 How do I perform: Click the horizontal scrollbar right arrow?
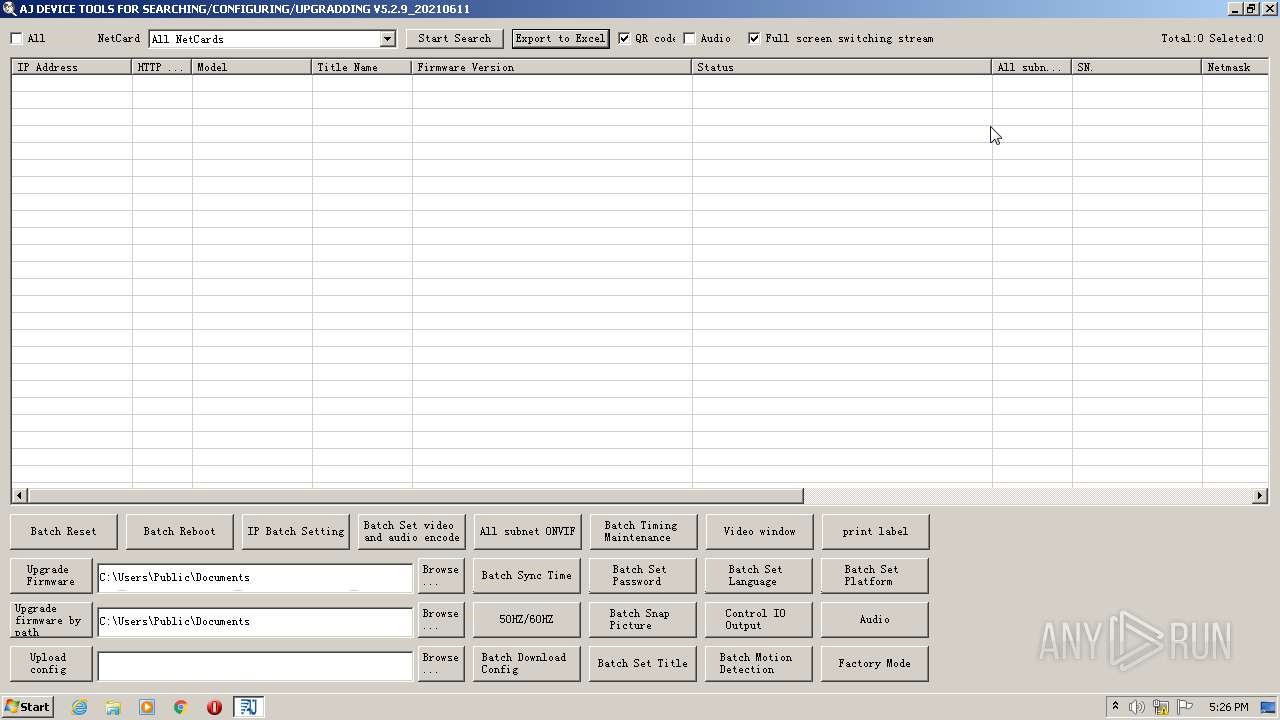click(1260, 495)
